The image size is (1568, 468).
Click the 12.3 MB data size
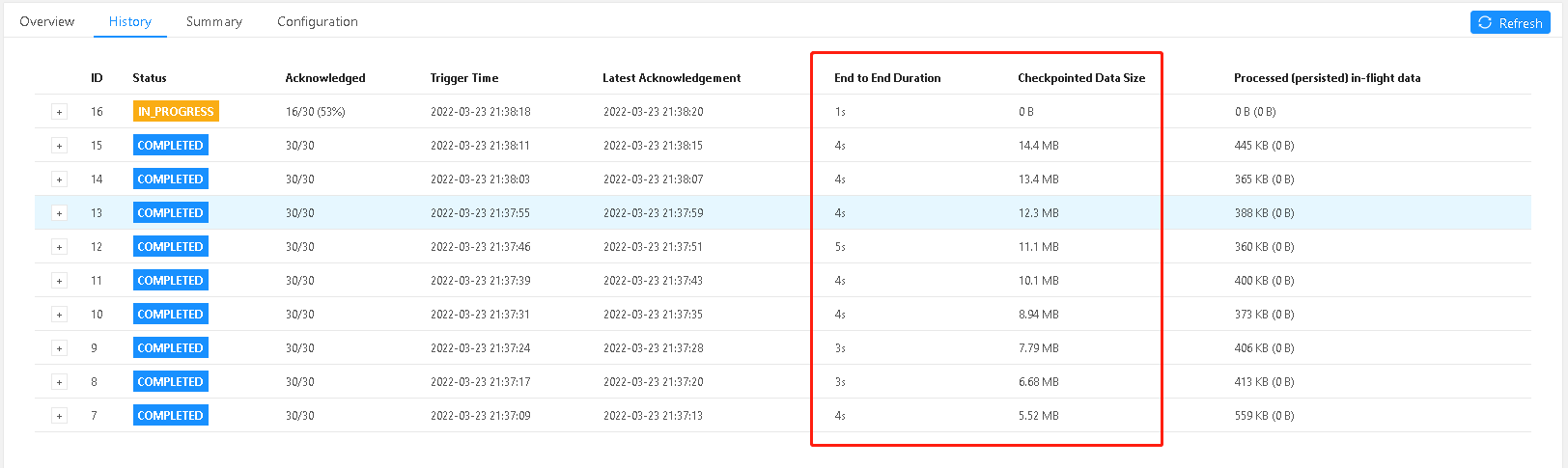point(1039,213)
